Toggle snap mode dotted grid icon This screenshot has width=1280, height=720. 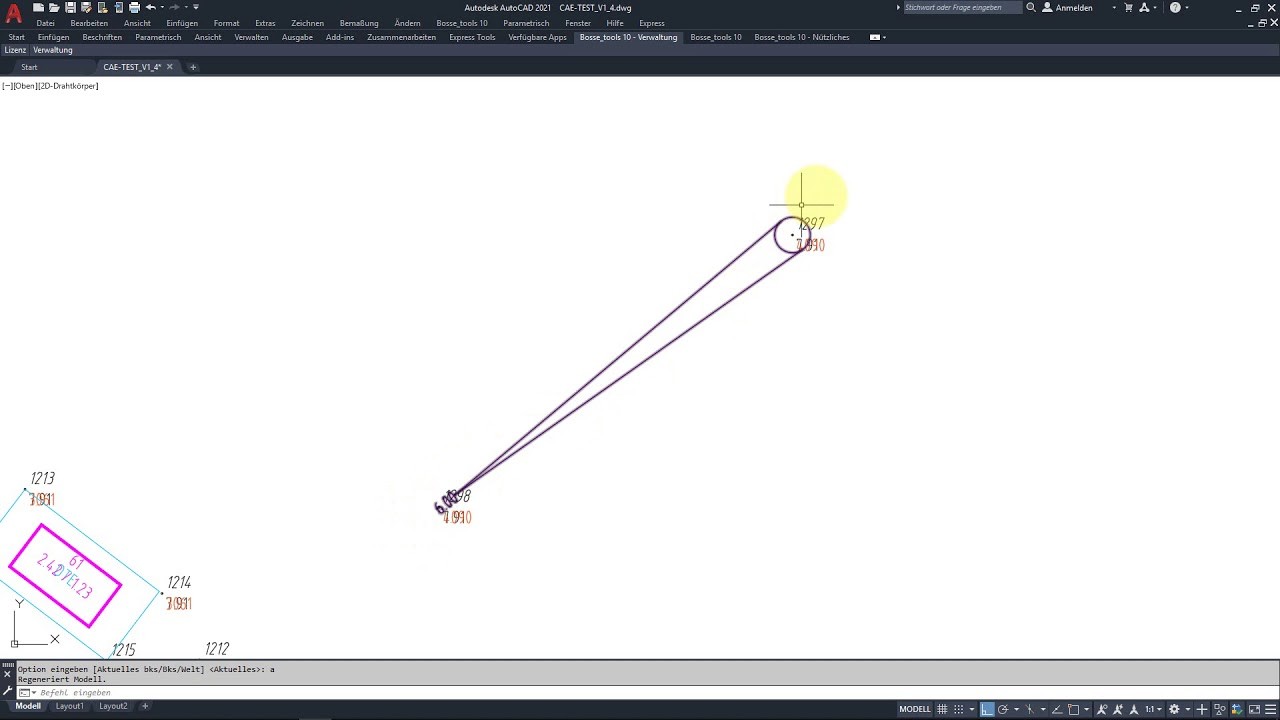[x=959, y=709]
